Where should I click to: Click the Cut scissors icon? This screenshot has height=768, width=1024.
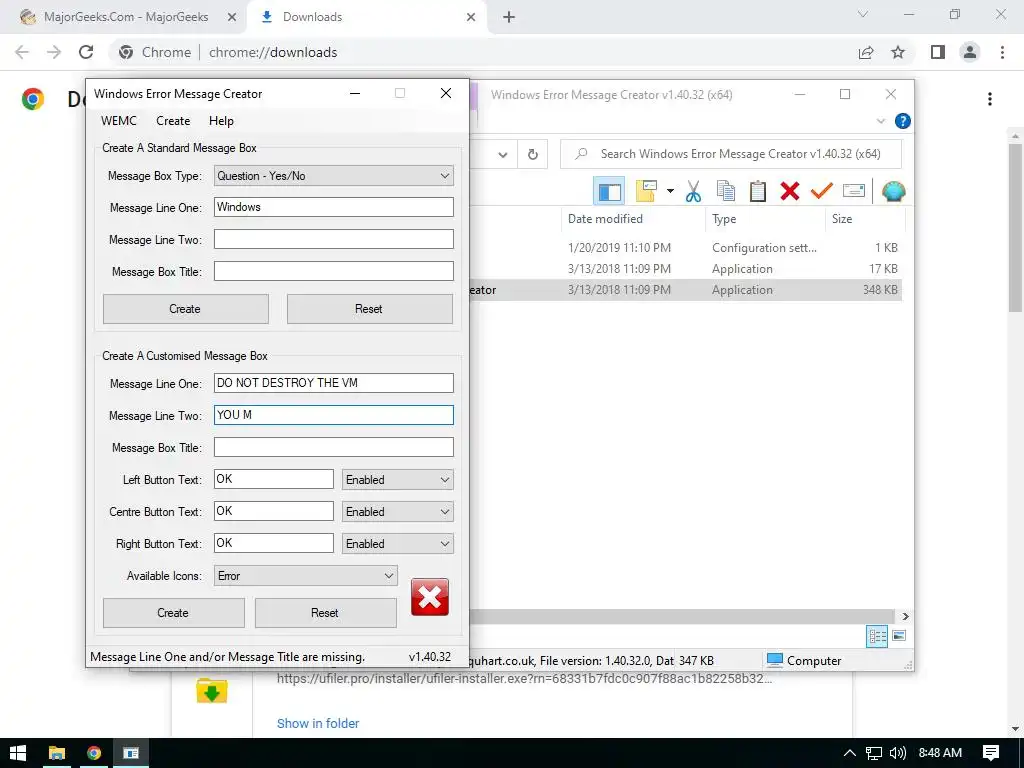[693, 191]
